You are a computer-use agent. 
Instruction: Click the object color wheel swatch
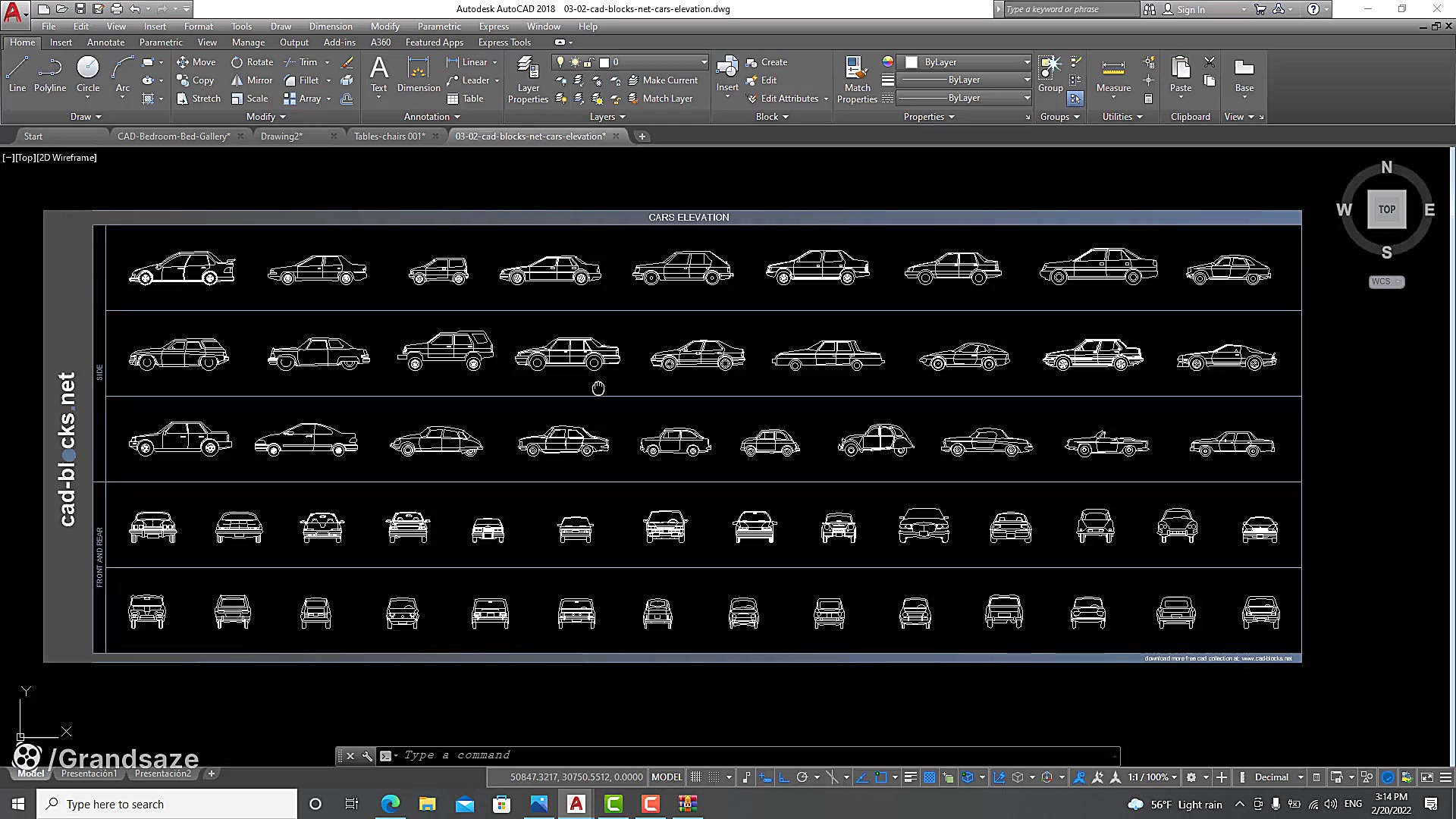888,61
